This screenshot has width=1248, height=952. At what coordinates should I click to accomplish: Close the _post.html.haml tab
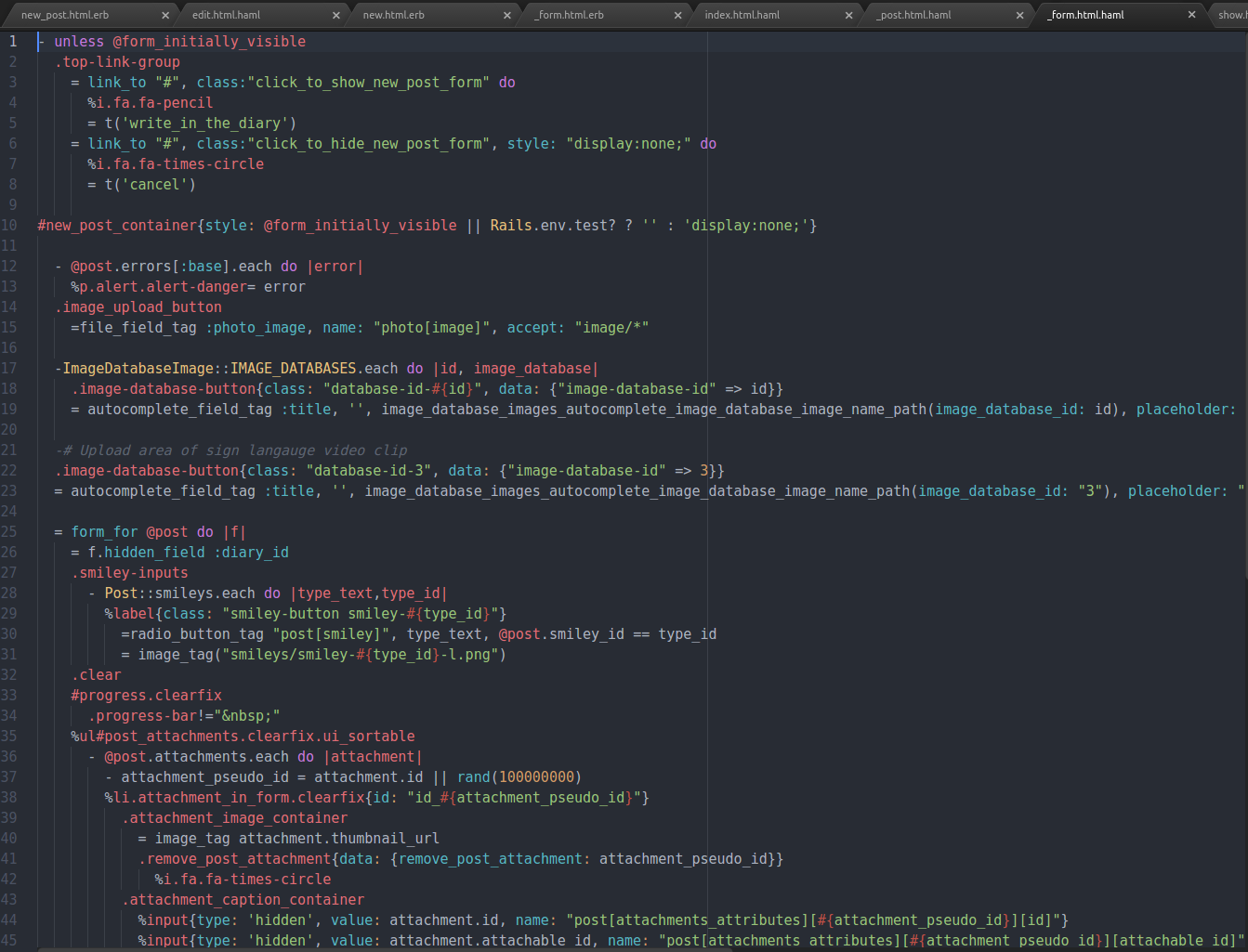[x=1020, y=15]
